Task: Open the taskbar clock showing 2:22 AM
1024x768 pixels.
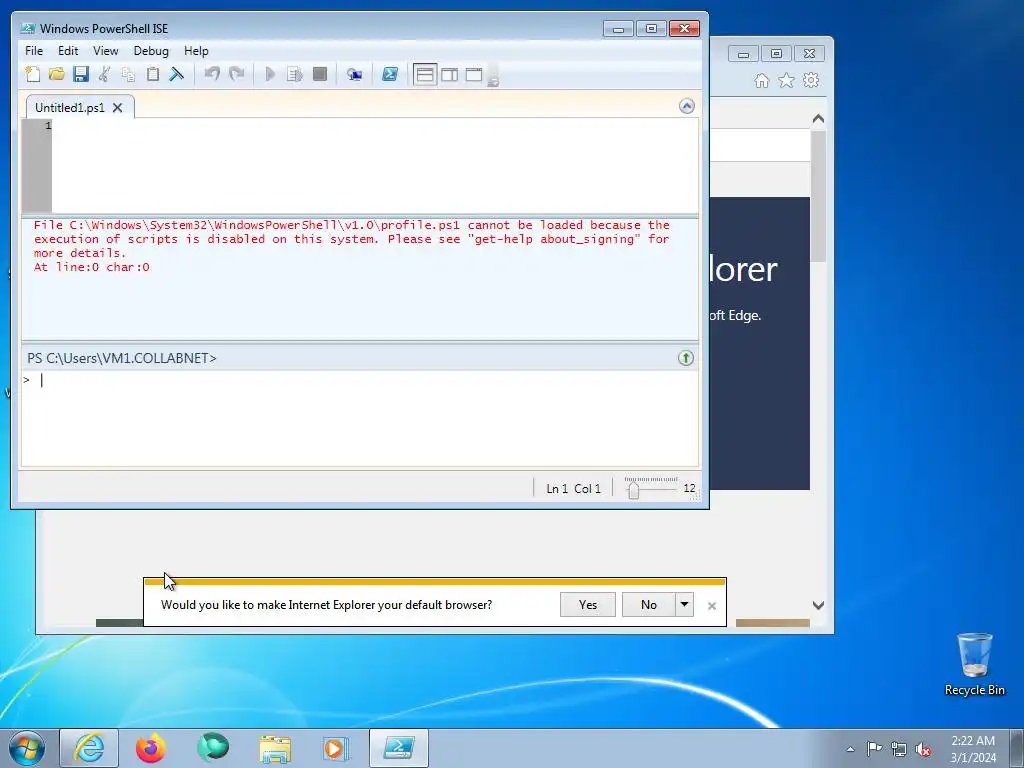Action: 973,749
